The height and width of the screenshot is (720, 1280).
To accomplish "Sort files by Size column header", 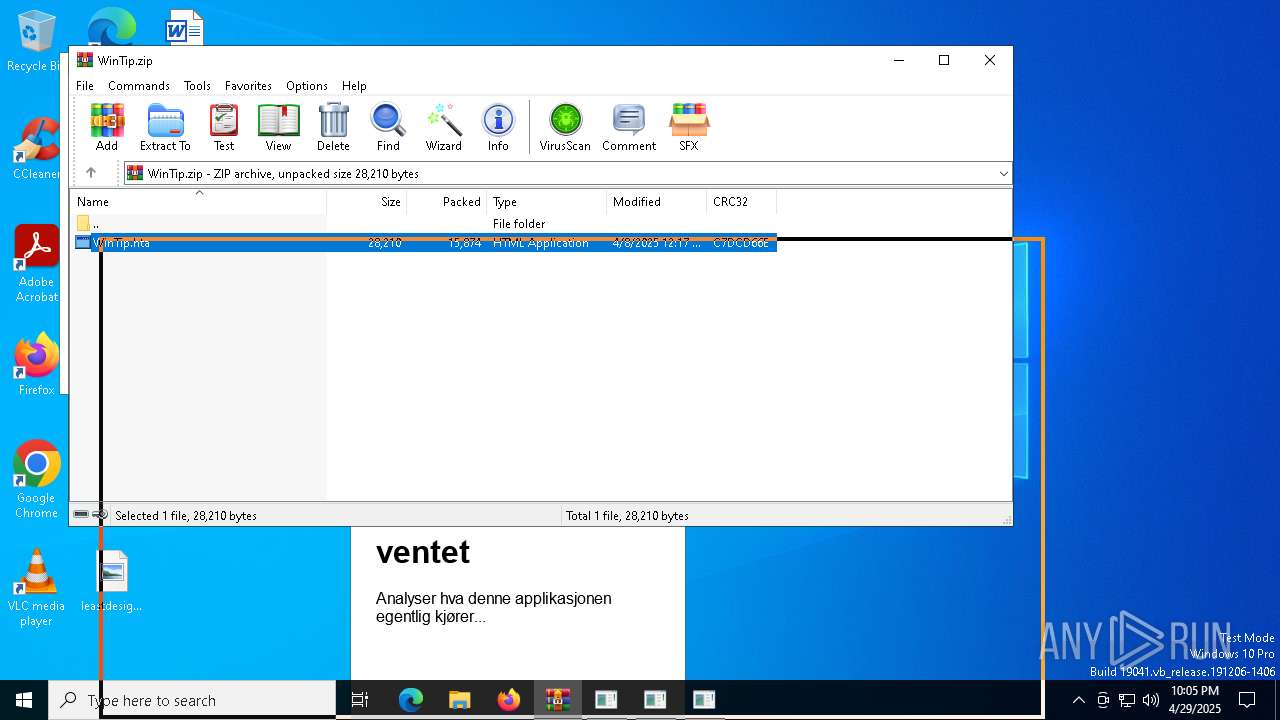I will click(367, 202).
